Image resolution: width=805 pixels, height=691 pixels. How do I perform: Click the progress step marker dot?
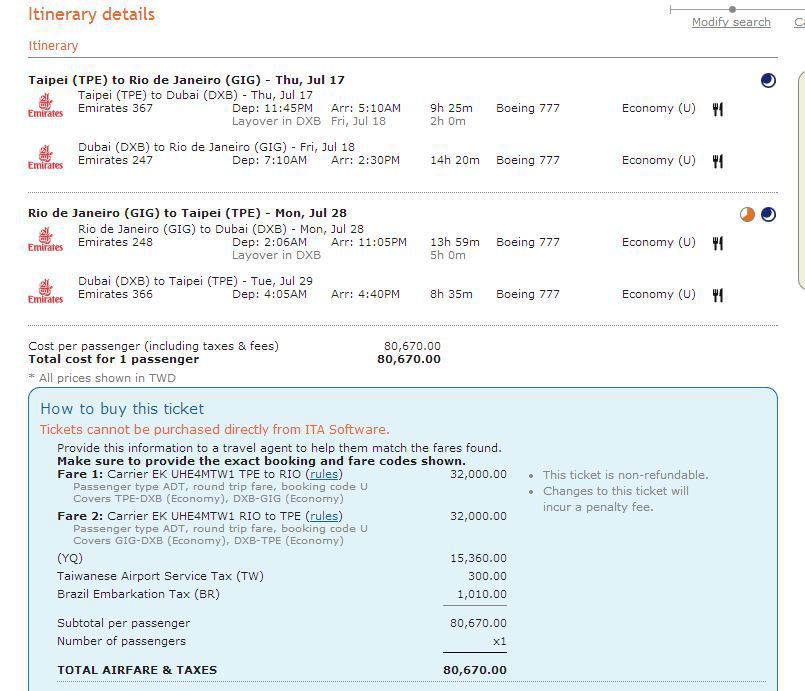click(733, 9)
